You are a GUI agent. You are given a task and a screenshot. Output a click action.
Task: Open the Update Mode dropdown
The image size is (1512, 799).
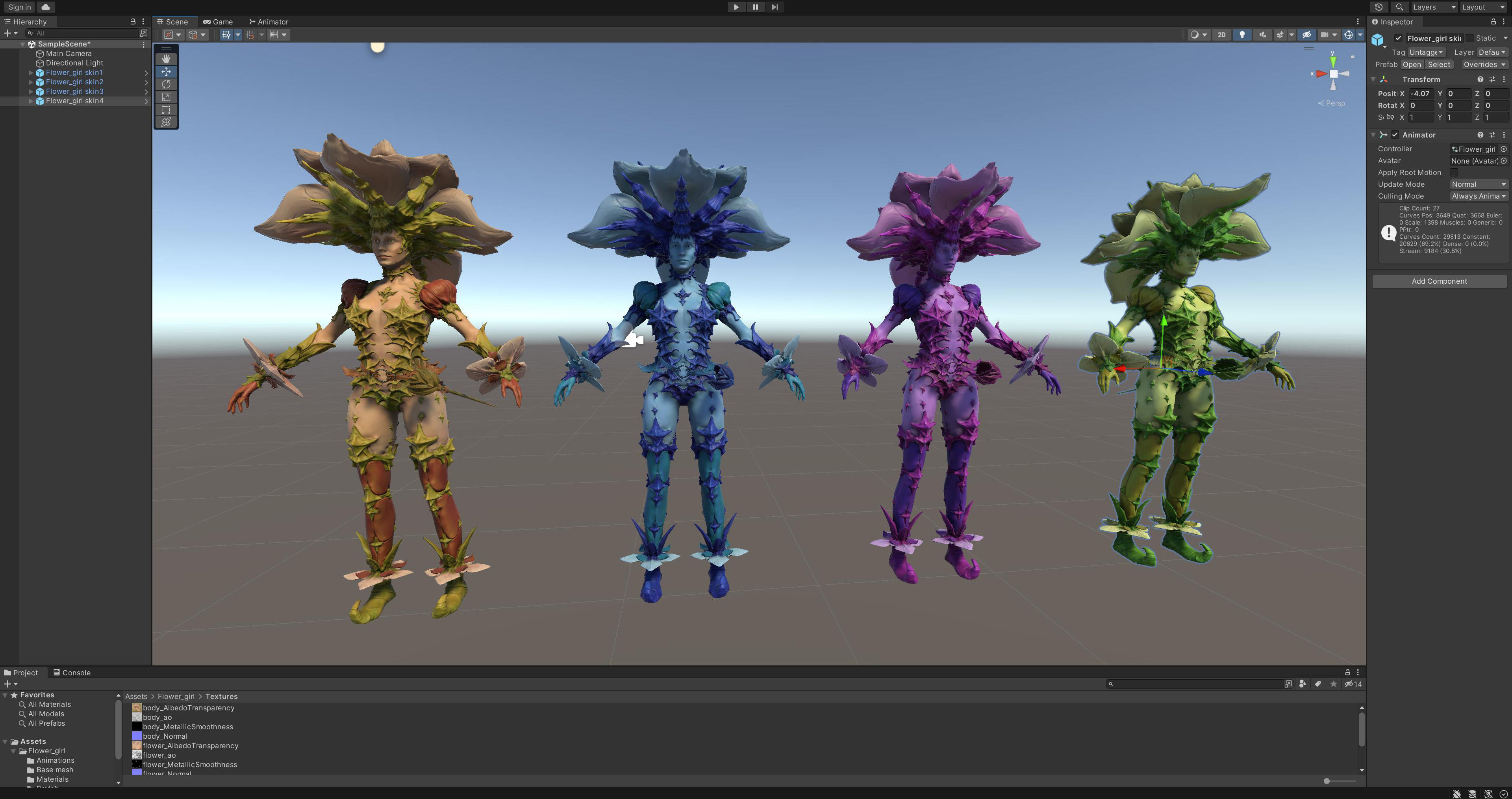1478,184
